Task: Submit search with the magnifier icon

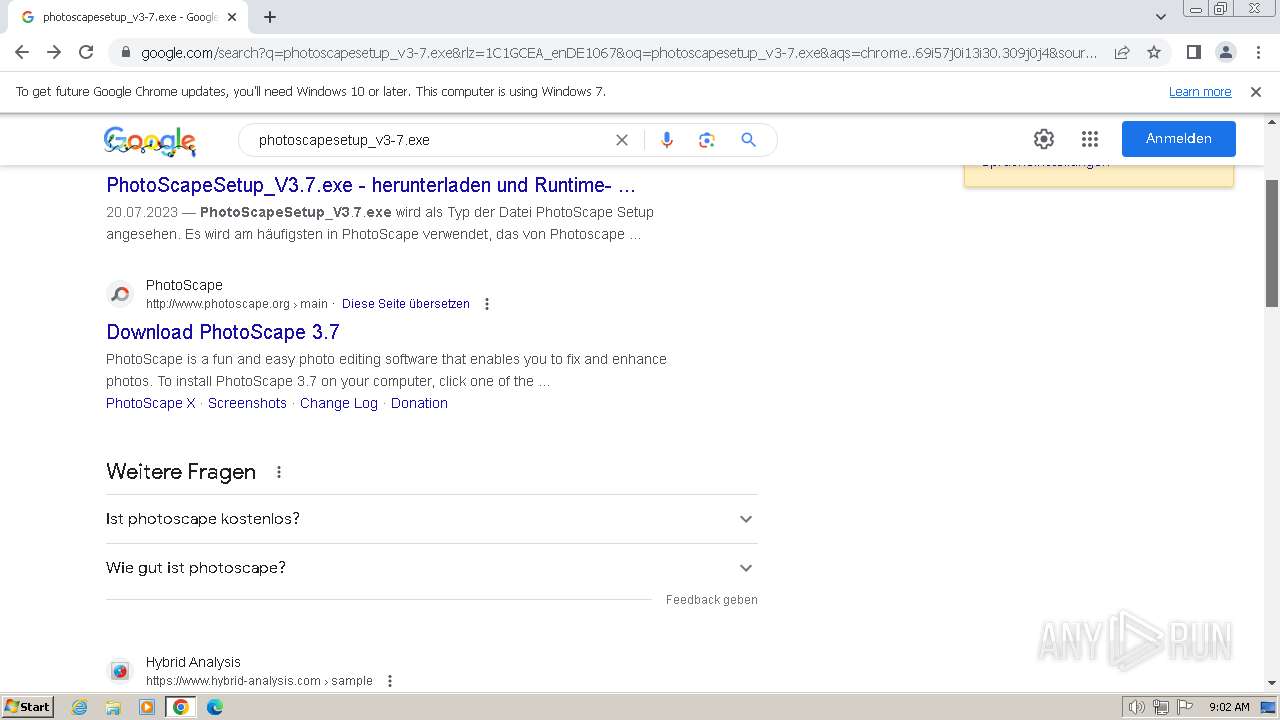Action: coord(748,140)
